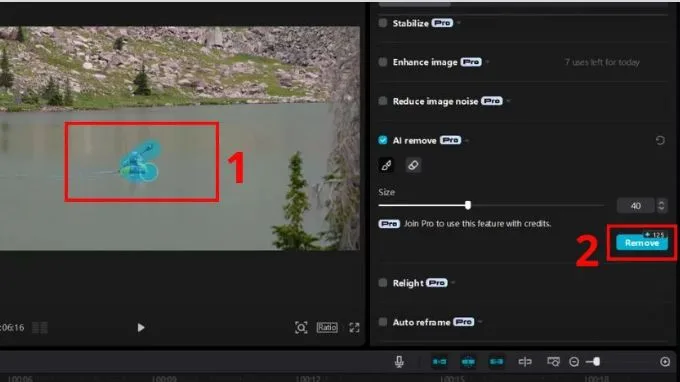Select the AI remove eraser tool
Image resolution: width=680 pixels, height=382 pixels.
point(413,165)
